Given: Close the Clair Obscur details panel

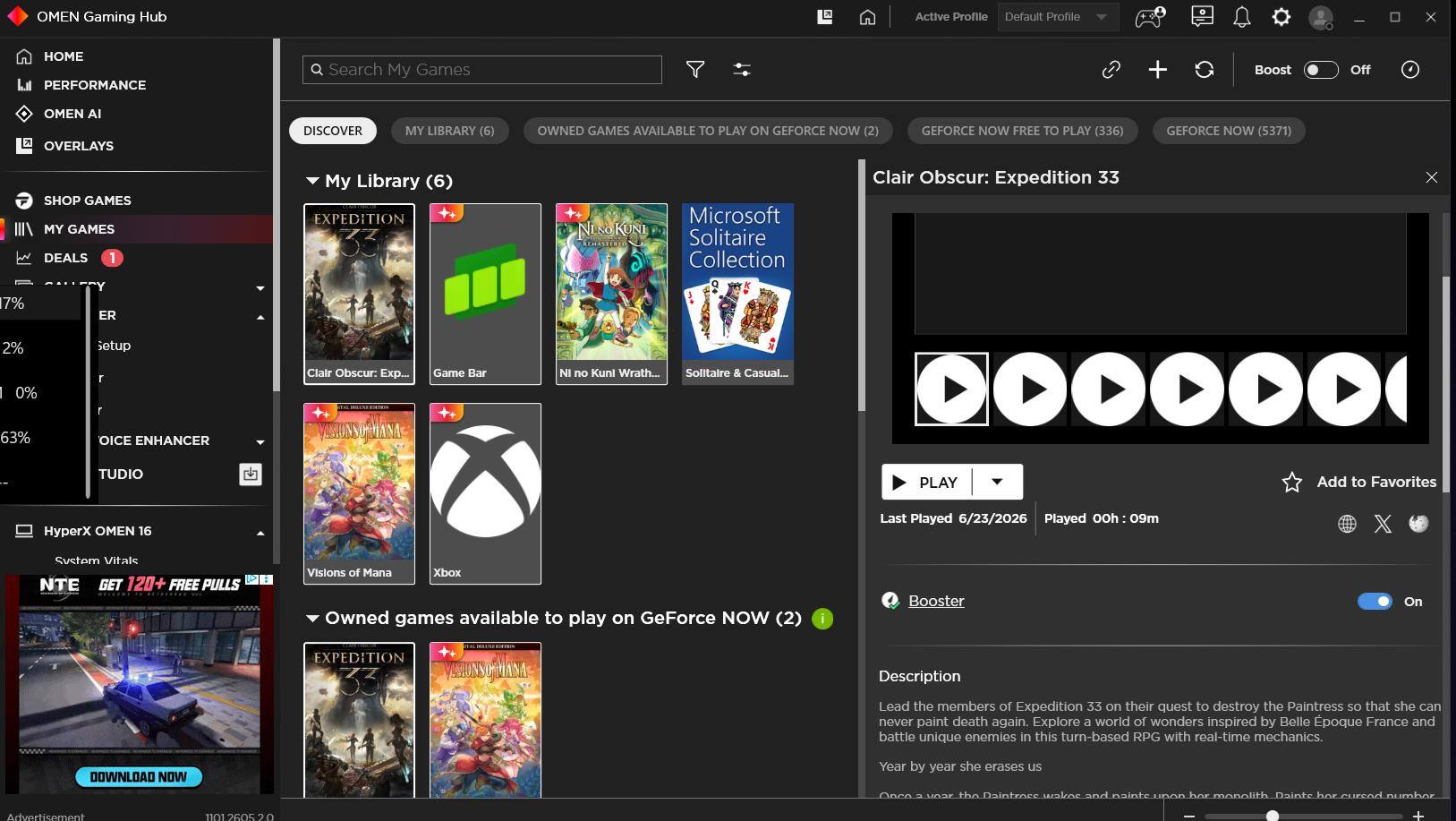Looking at the screenshot, I should point(1432,177).
